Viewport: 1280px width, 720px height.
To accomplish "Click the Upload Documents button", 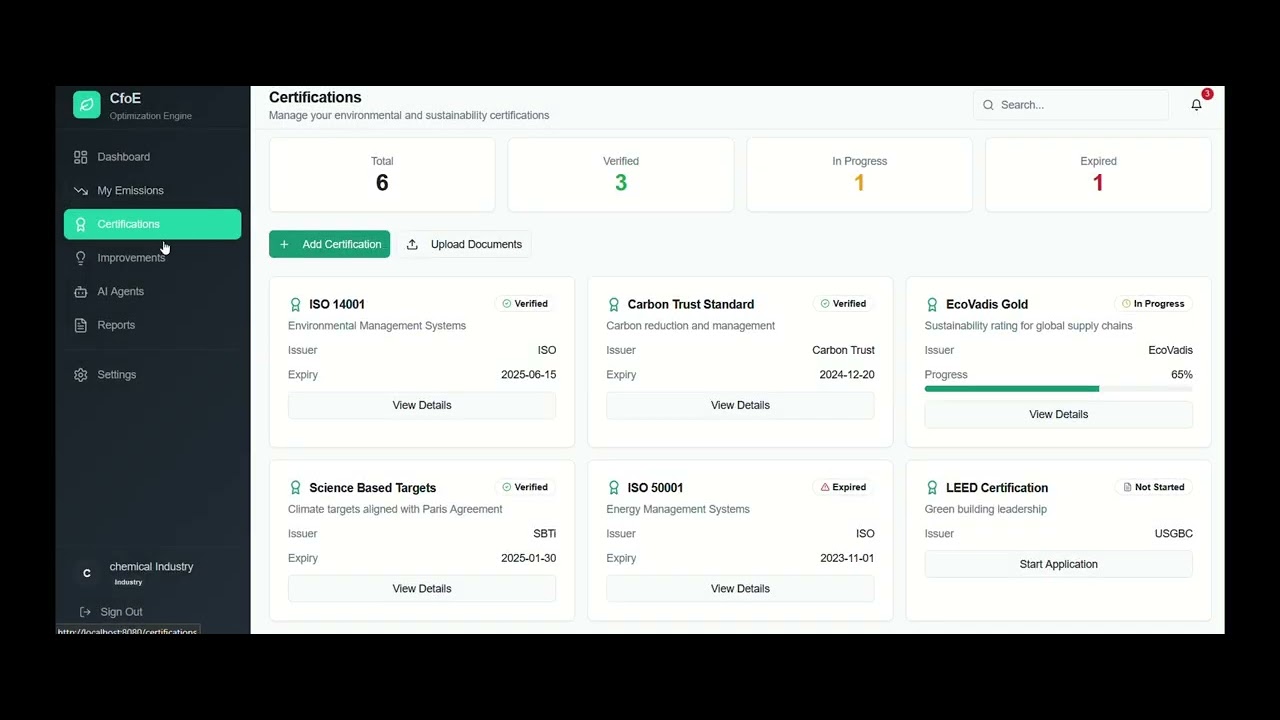I will 464,244.
